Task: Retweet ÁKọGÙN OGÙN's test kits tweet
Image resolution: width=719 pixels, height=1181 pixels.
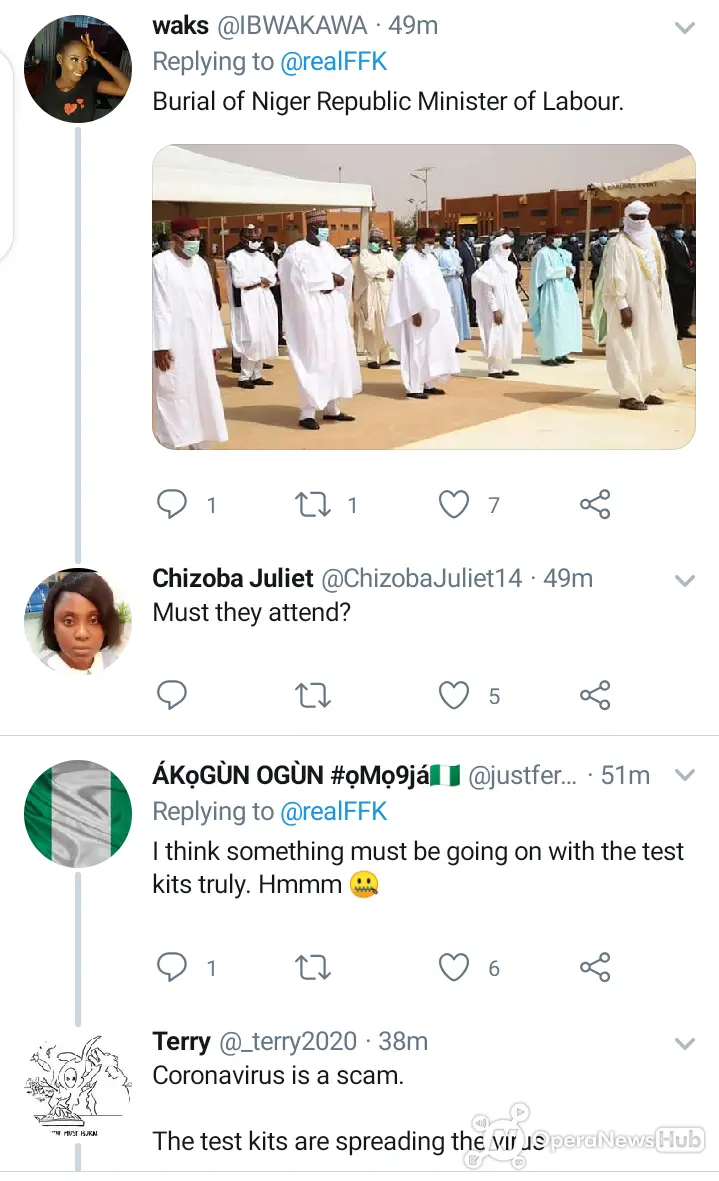Action: coord(312,967)
